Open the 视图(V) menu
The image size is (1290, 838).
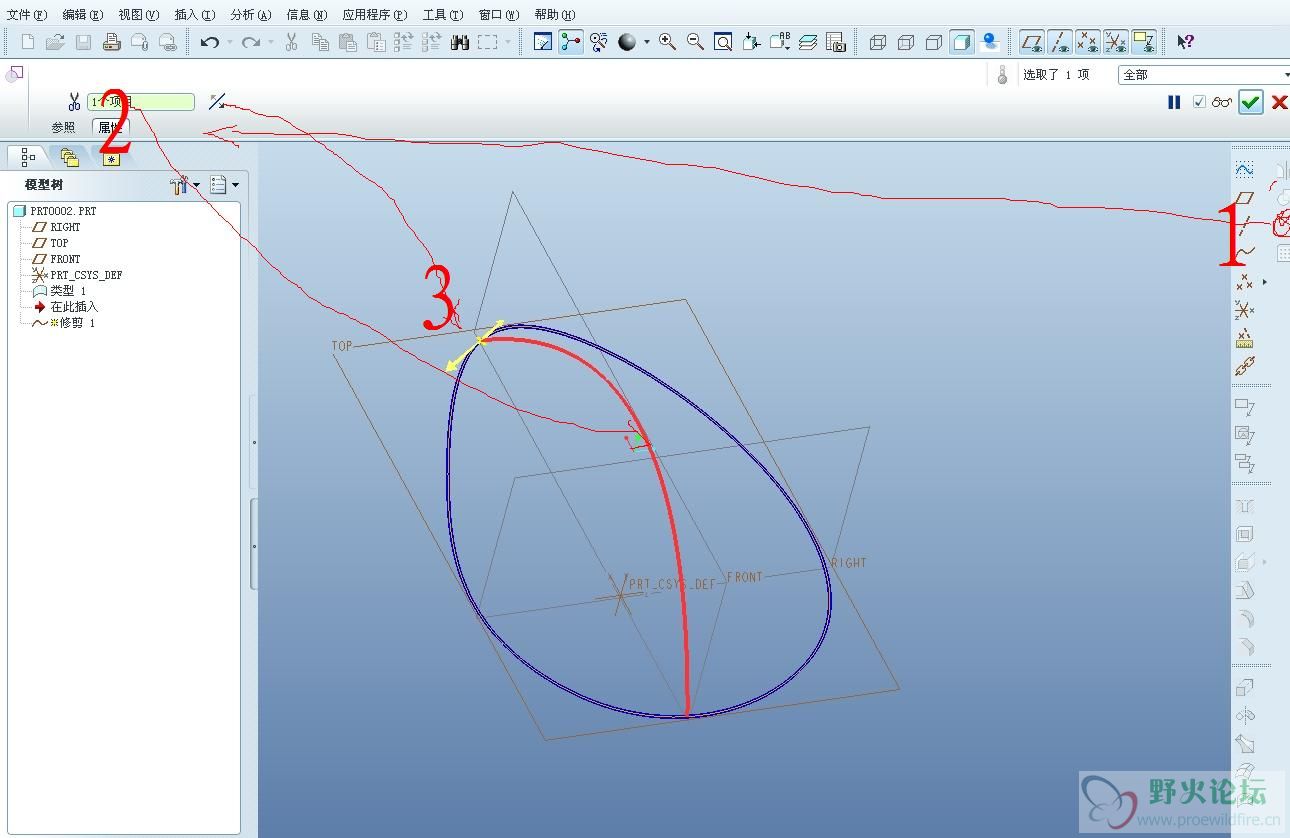point(138,15)
